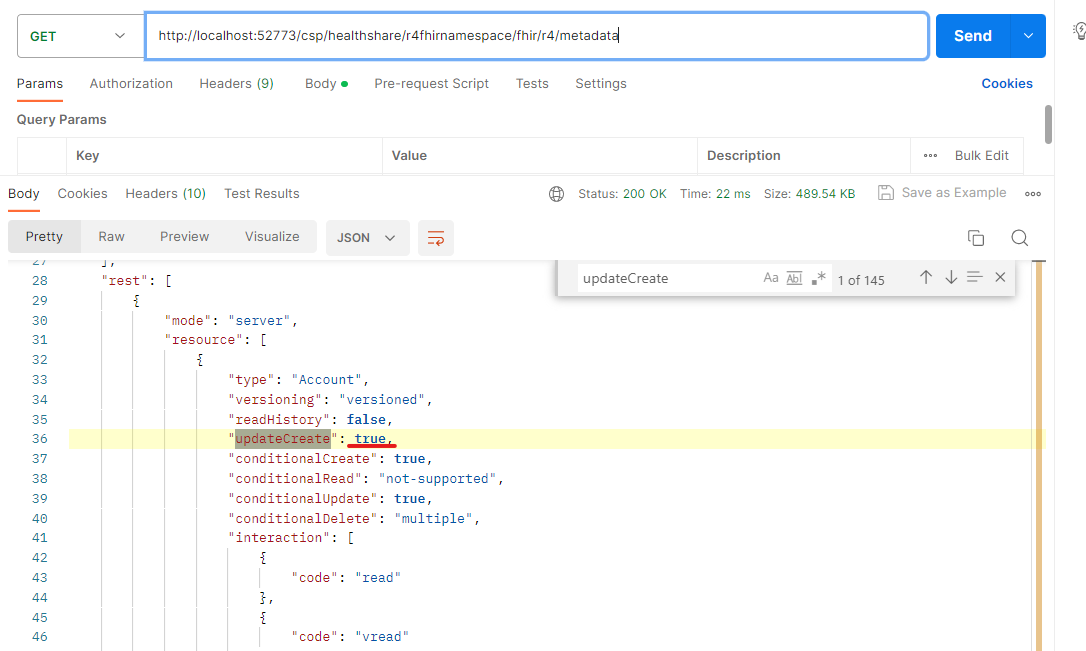Go to previous match arrow

[926, 278]
